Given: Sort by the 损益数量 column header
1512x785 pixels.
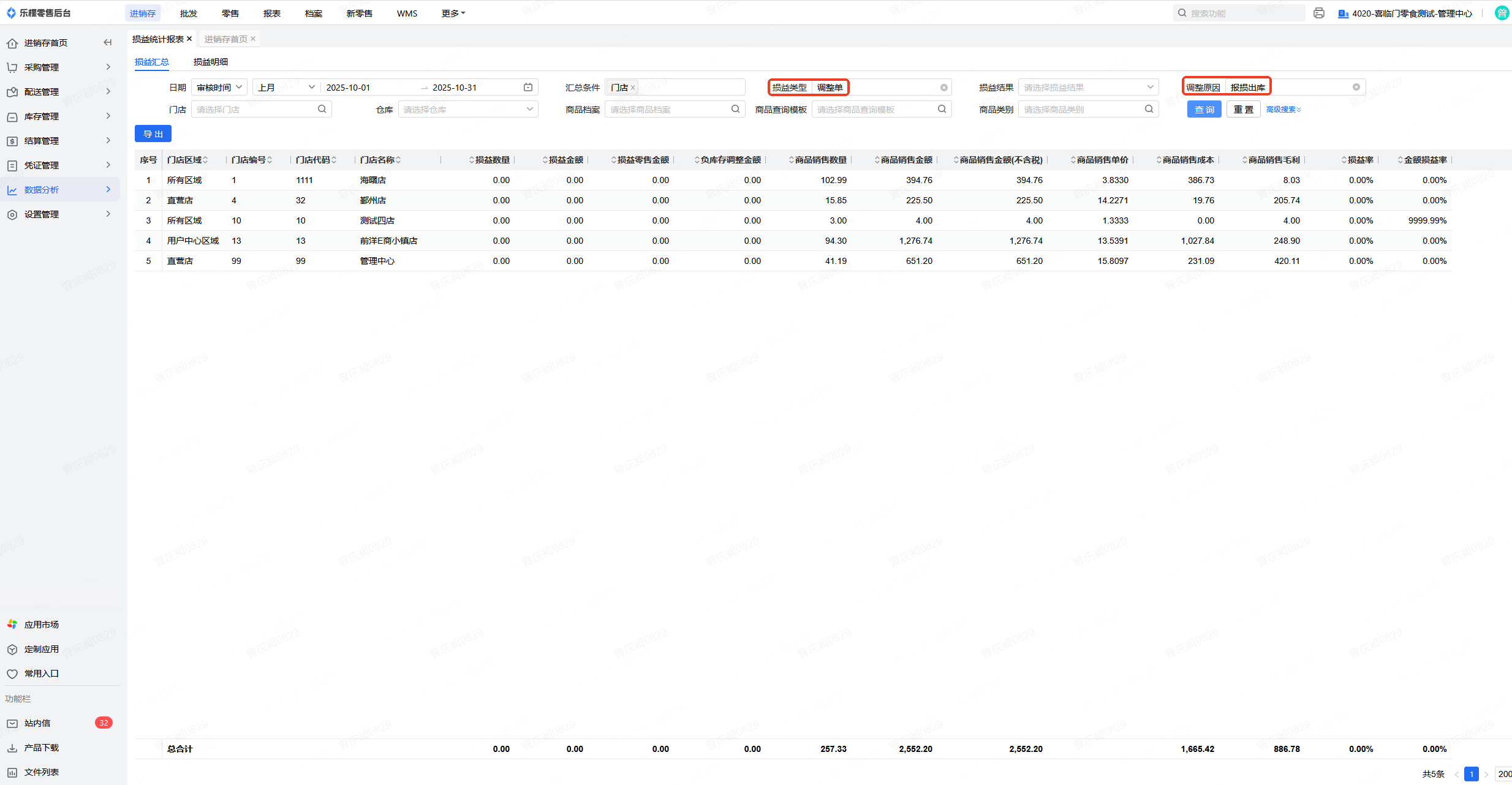Looking at the screenshot, I should pyautogui.click(x=490, y=160).
